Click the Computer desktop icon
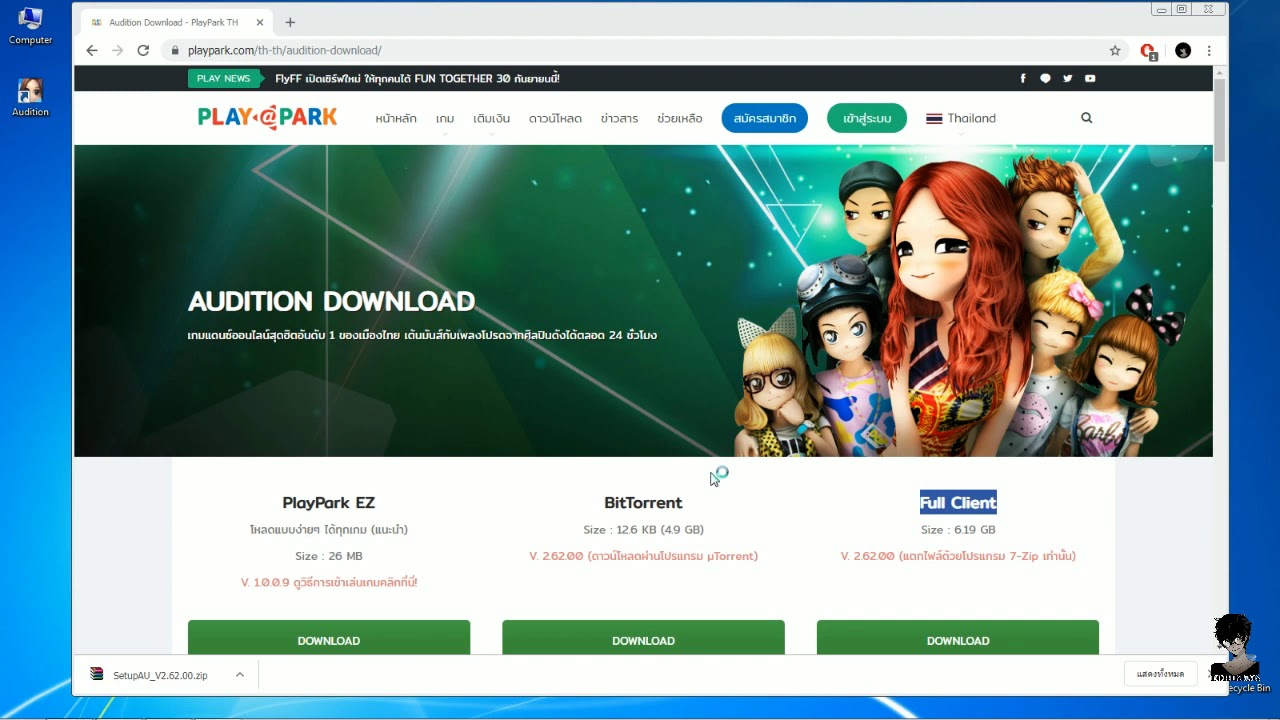Image resolution: width=1280 pixels, height=720 pixels. tap(30, 26)
